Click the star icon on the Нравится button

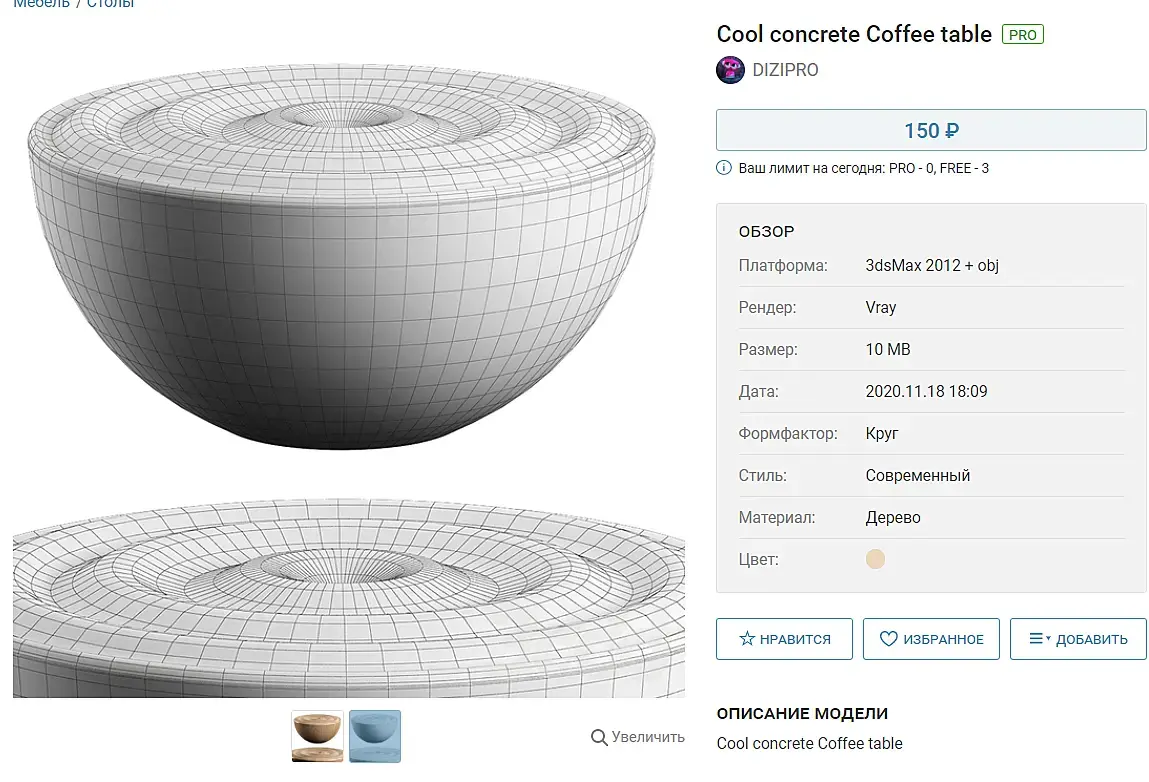point(746,639)
